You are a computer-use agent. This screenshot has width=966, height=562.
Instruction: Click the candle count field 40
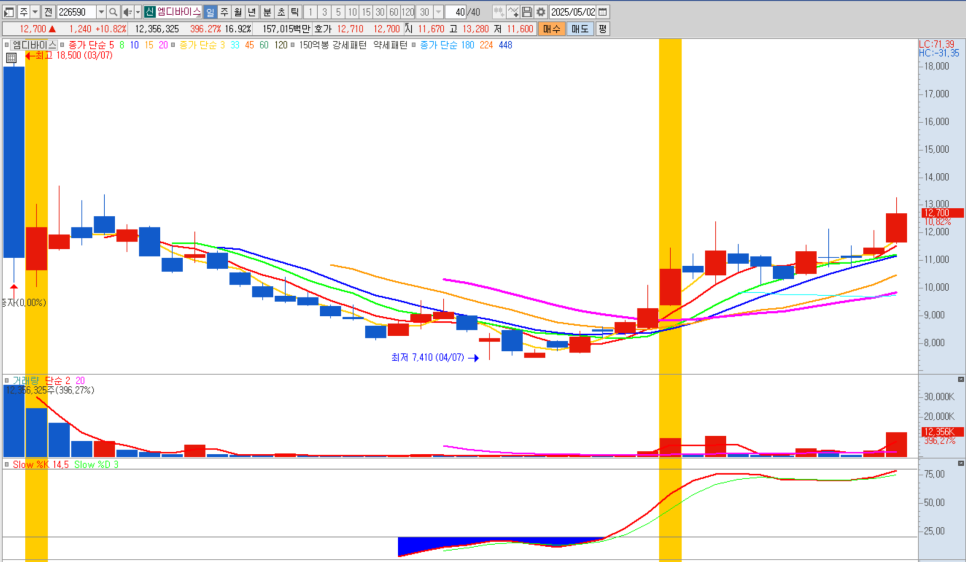(x=456, y=12)
